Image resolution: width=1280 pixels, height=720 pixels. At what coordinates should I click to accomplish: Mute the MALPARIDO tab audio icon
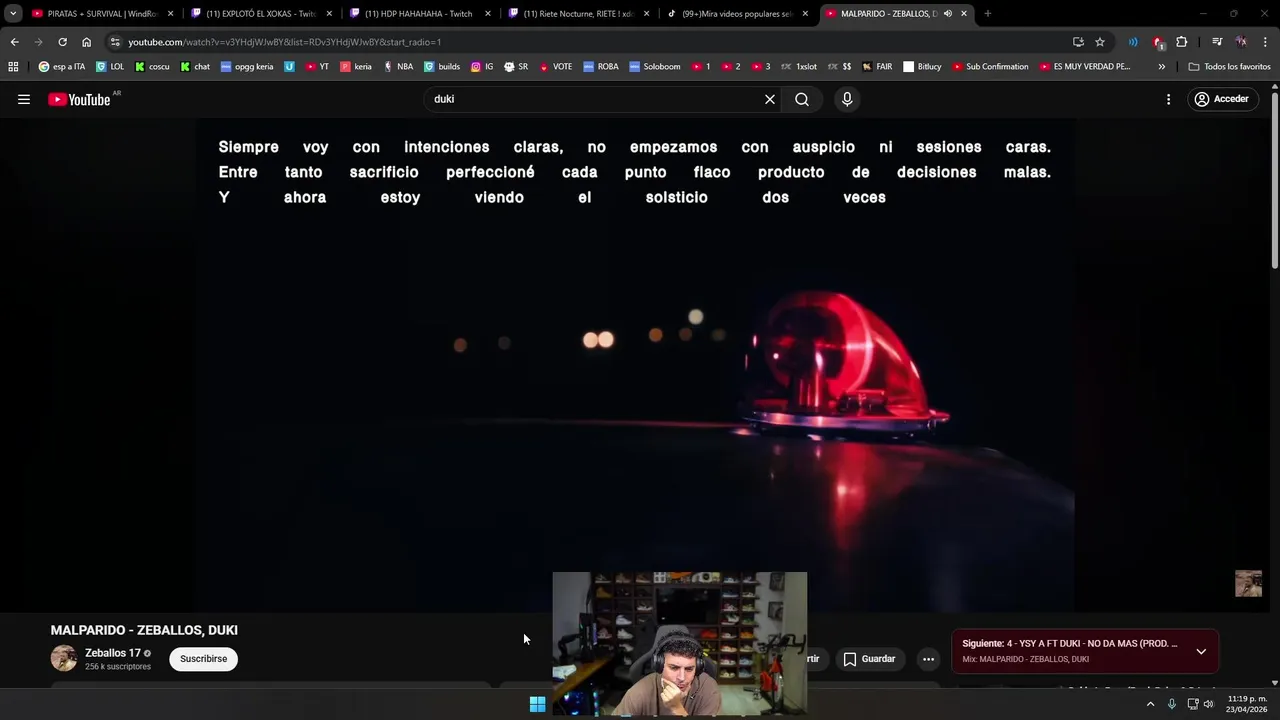coord(948,14)
